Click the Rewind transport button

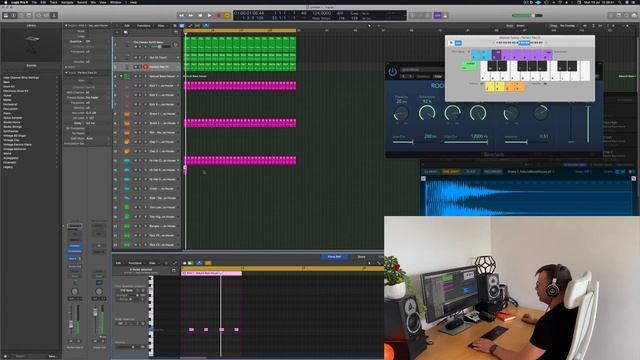pyautogui.click(x=181, y=16)
